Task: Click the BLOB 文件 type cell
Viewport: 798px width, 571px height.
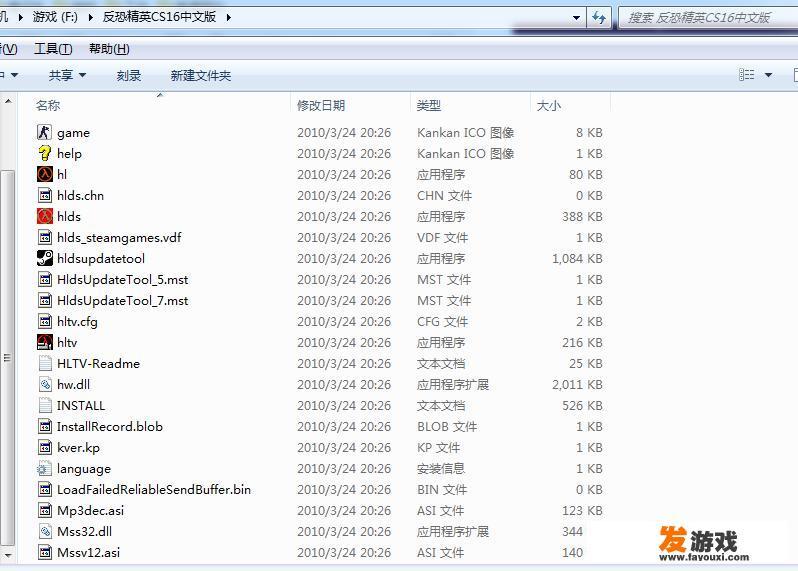Action: pyautogui.click(x=447, y=426)
